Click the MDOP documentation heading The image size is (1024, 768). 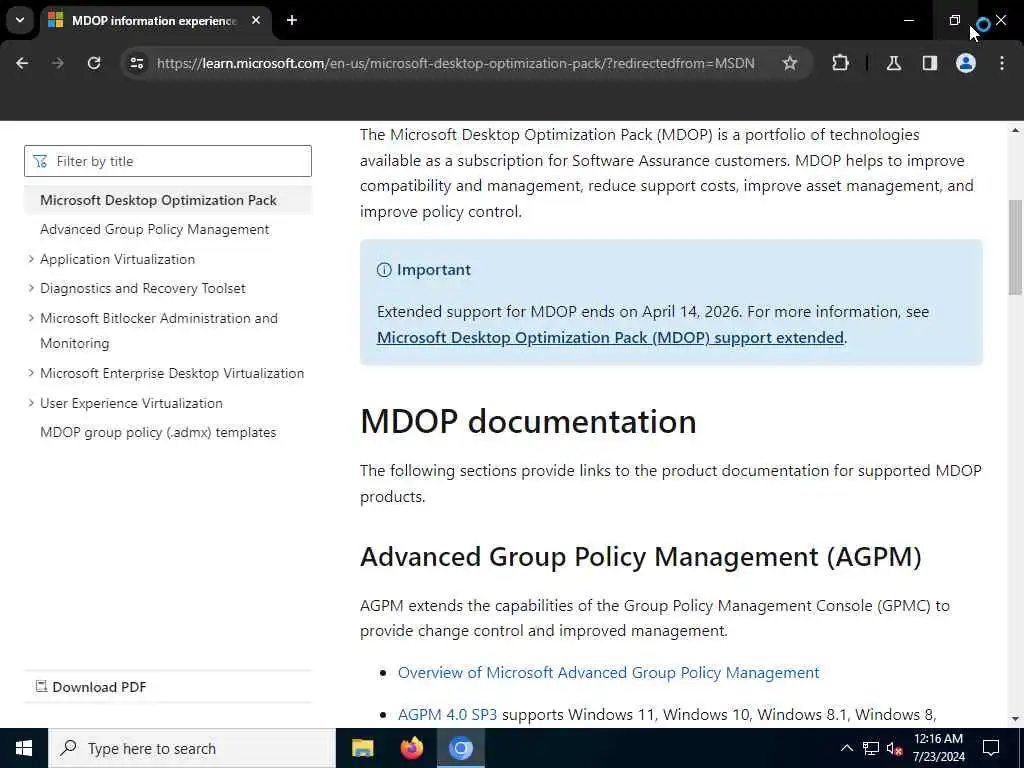[528, 421]
